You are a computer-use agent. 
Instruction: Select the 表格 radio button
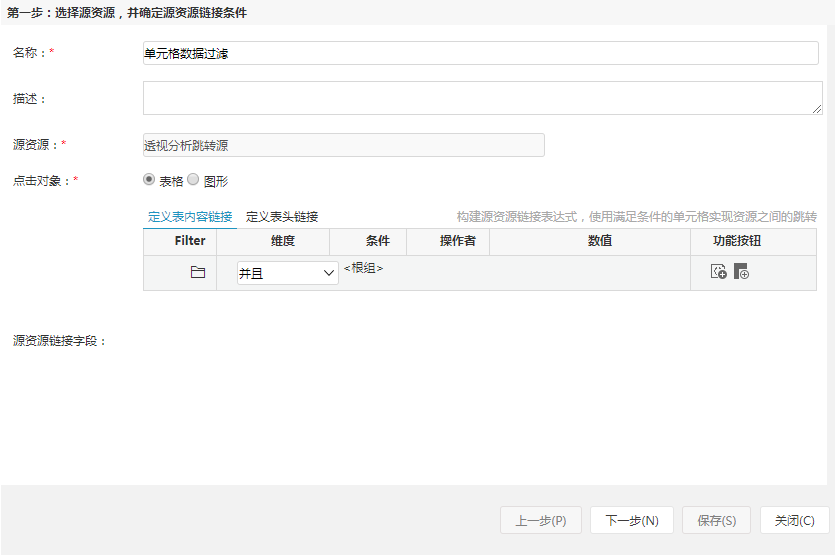(x=149, y=179)
